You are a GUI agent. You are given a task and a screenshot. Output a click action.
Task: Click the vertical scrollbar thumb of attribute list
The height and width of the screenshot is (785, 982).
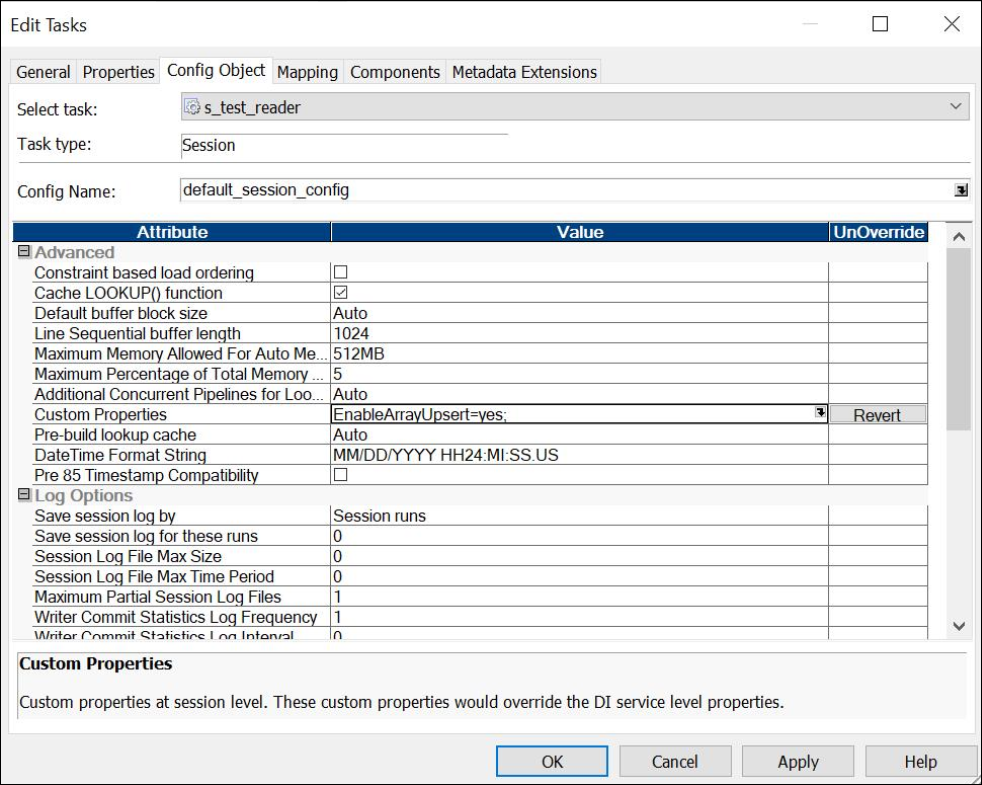click(959, 340)
